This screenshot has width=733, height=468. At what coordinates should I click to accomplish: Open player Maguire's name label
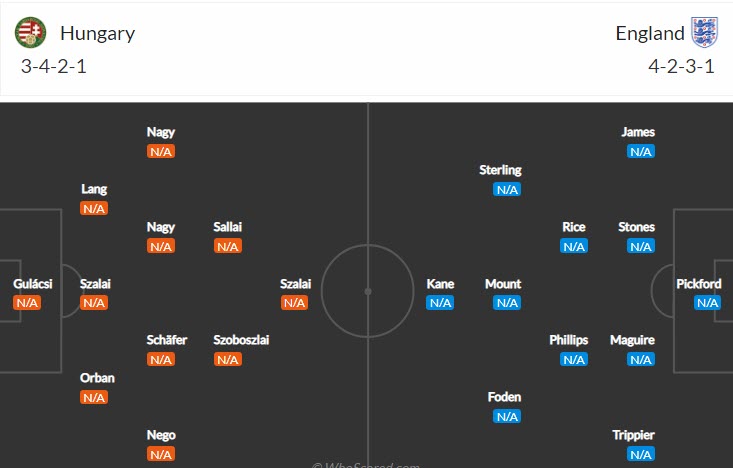tap(632, 340)
